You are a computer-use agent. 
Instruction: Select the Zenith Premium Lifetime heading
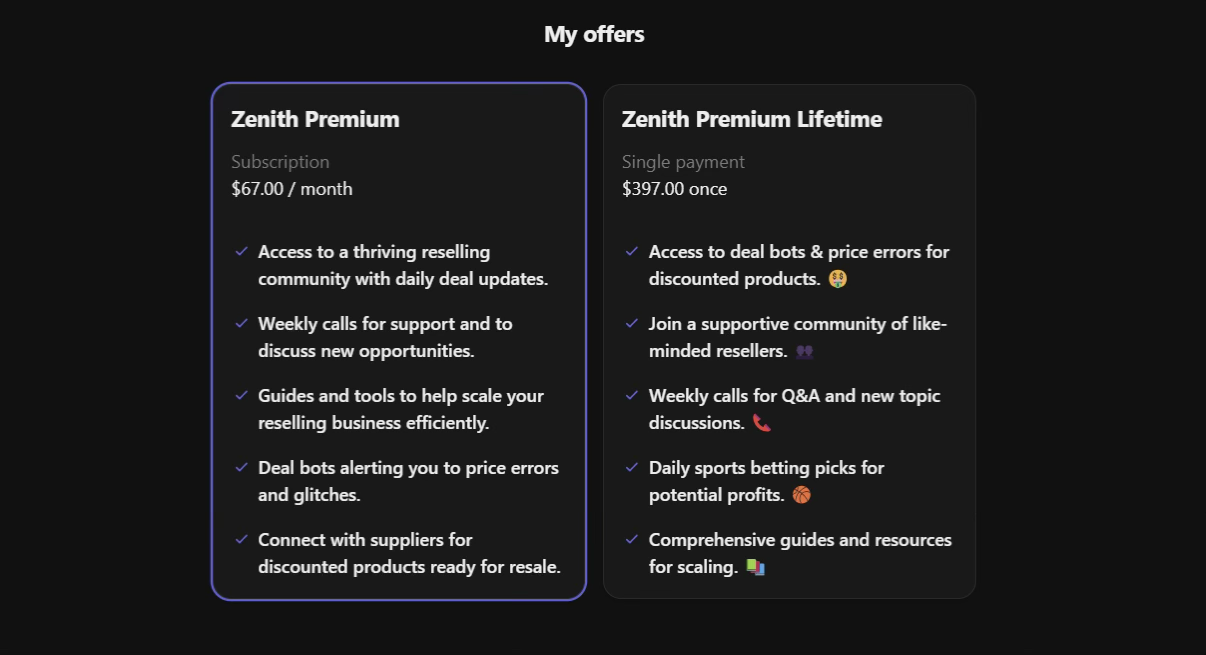[752, 119]
